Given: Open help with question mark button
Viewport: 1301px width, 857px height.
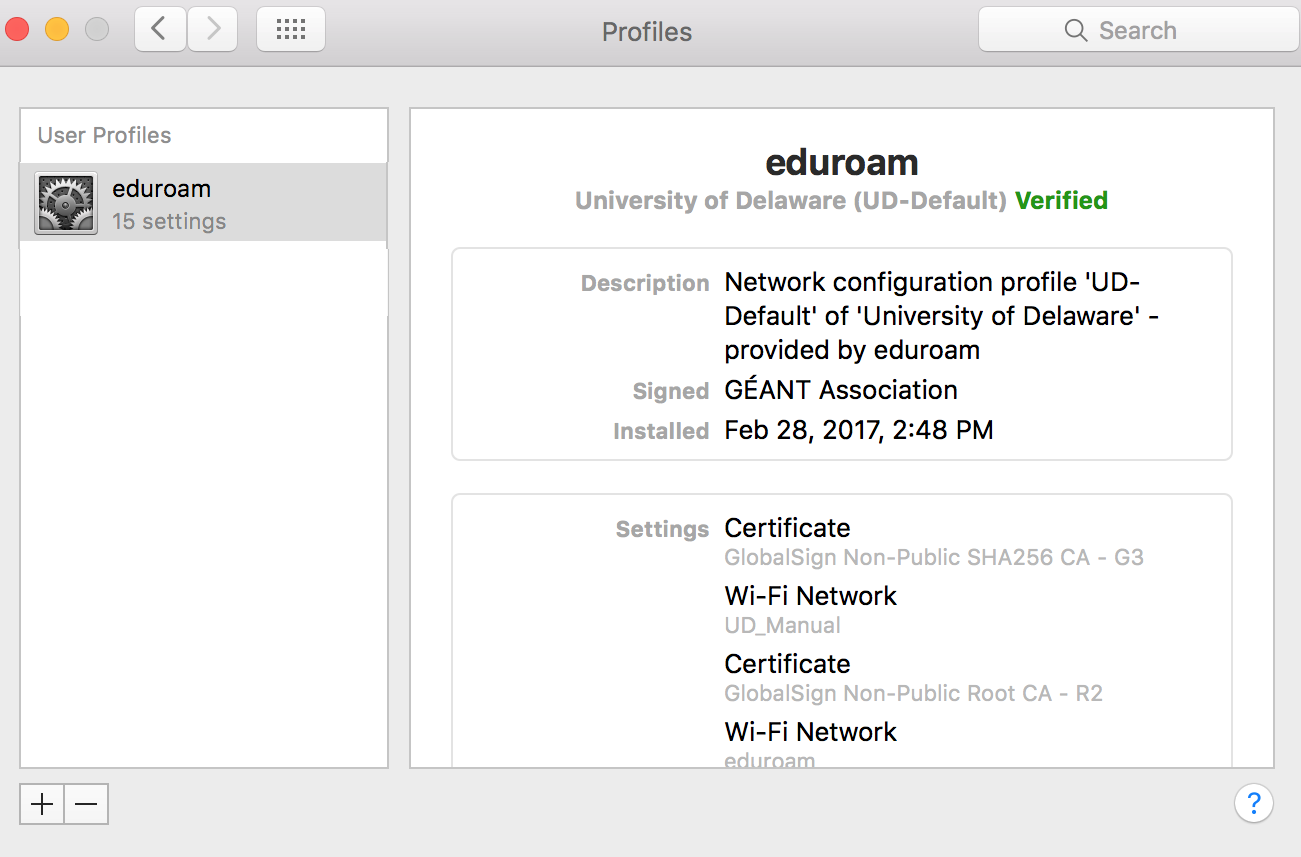Looking at the screenshot, I should (x=1254, y=802).
